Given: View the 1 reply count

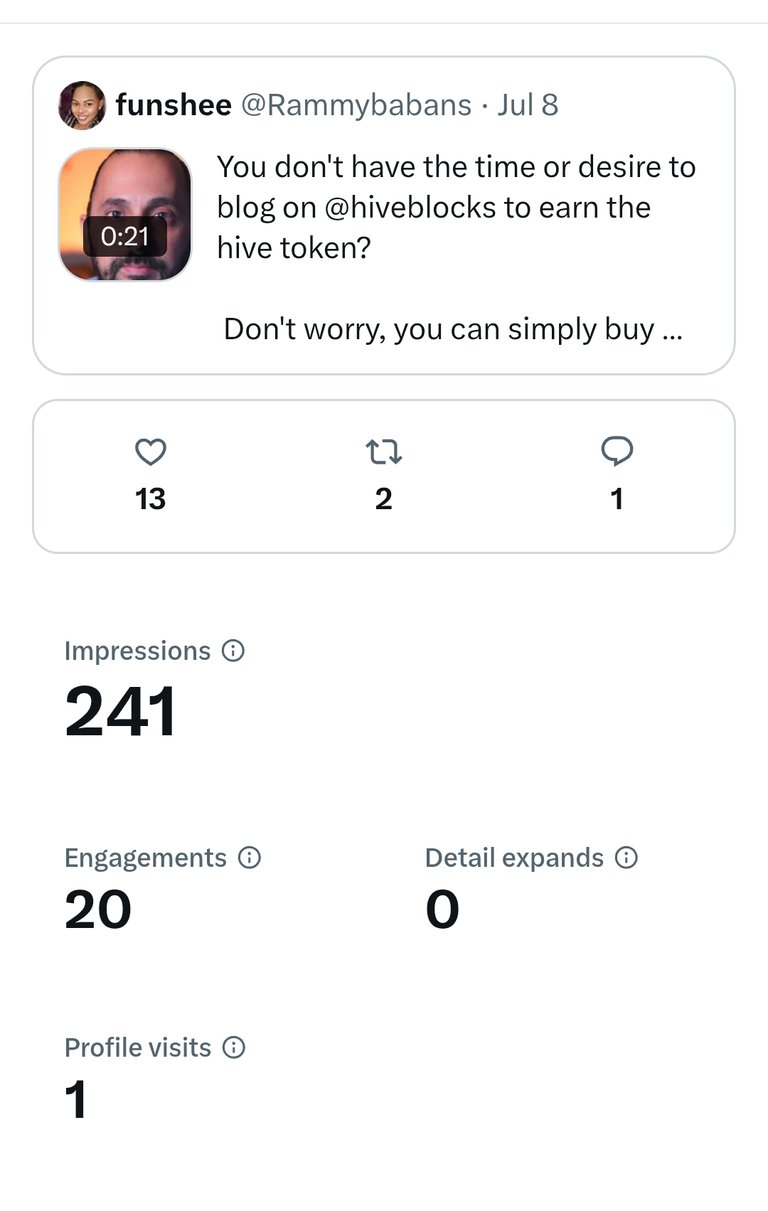Looking at the screenshot, I should pos(617,499).
